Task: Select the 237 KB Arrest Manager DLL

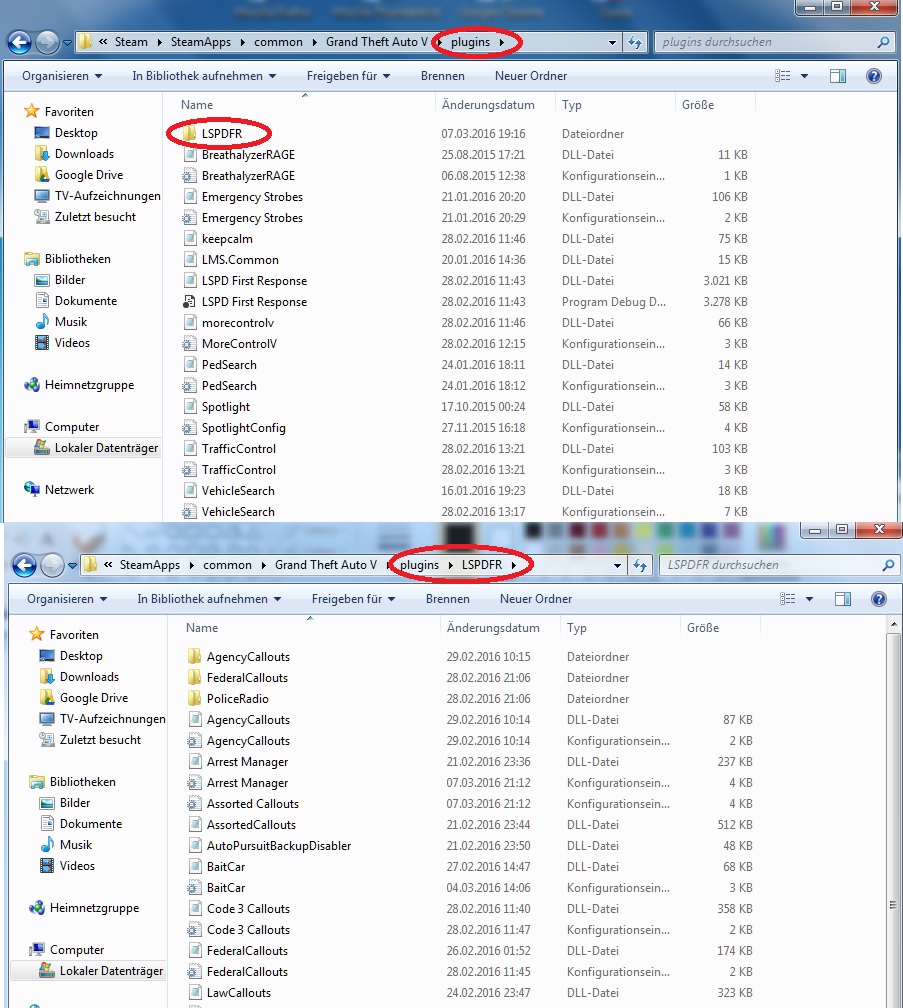Action: 247,762
